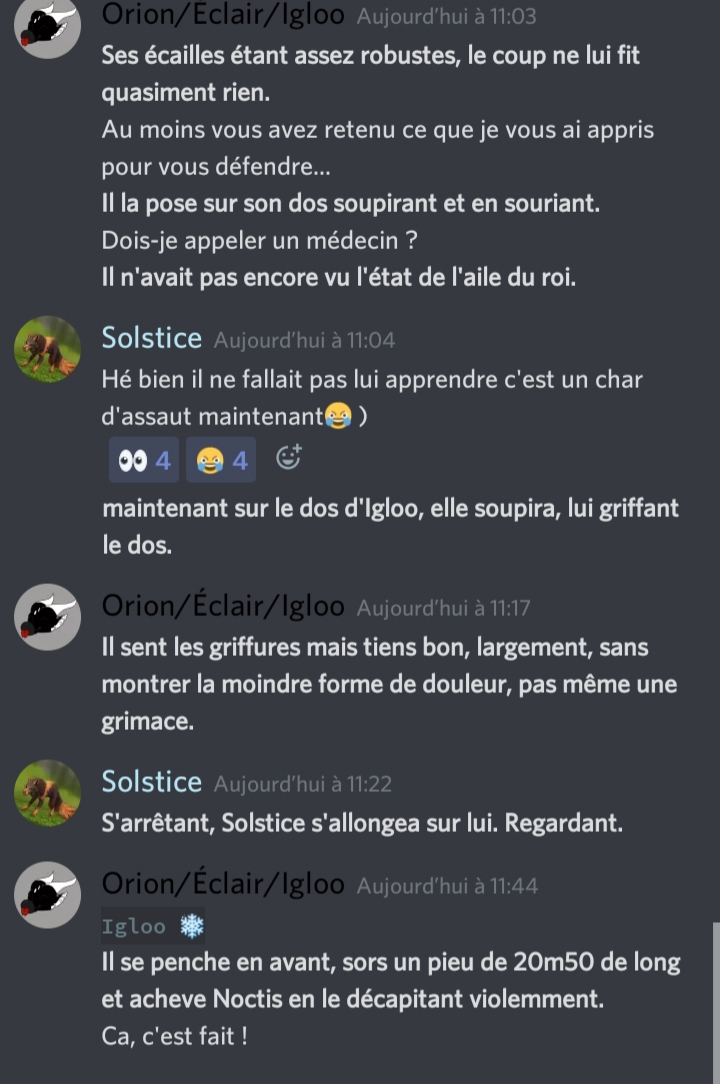The height and width of the screenshot is (1084, 720).
Task: Tap Orion/Éclair/Igloo's avatar on the 11:44 message
Action: 47,895
